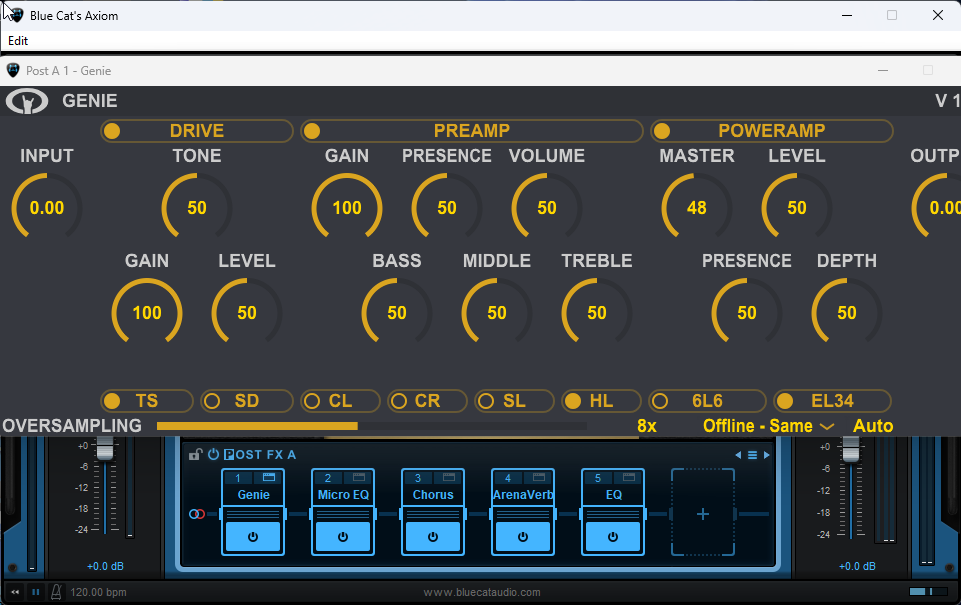The width and height of the screenshot is (961, 605).
Task: Bypass the EQ pedal footswitch
Action: click(613, 537)
